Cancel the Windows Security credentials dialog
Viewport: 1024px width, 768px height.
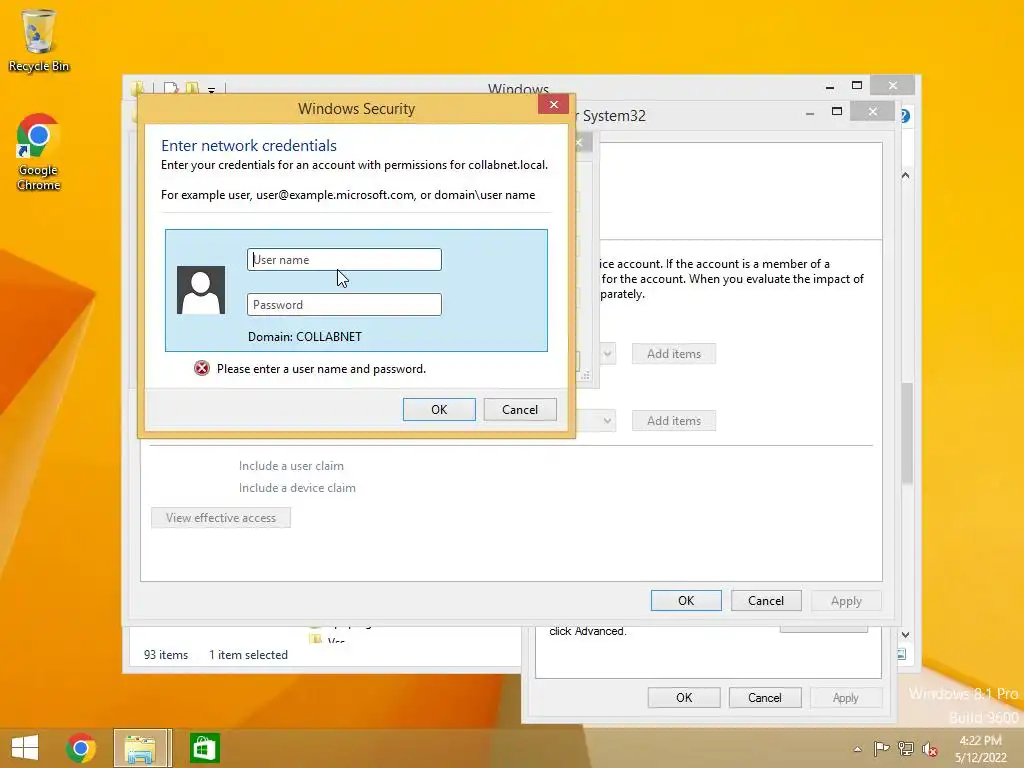tap(520, 409)
